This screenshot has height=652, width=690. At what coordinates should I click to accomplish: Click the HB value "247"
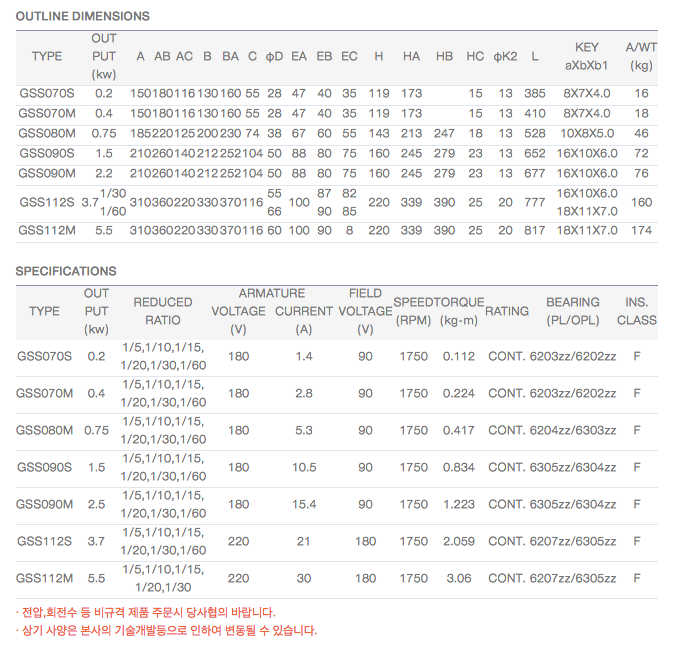point(444,133)
